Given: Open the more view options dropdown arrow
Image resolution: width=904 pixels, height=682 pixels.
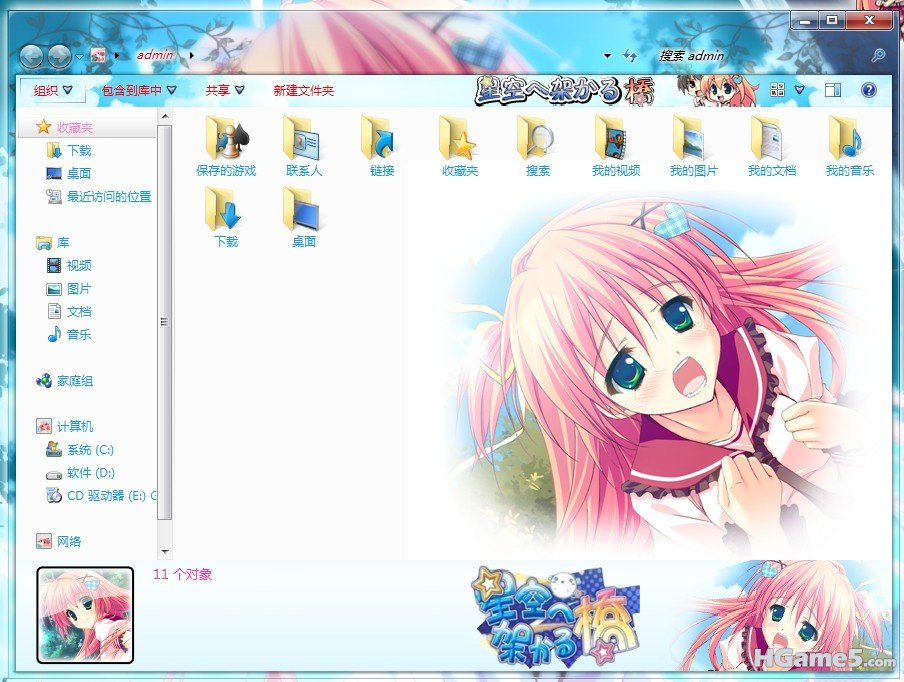Looking at the screenshot, I should 799,90.
